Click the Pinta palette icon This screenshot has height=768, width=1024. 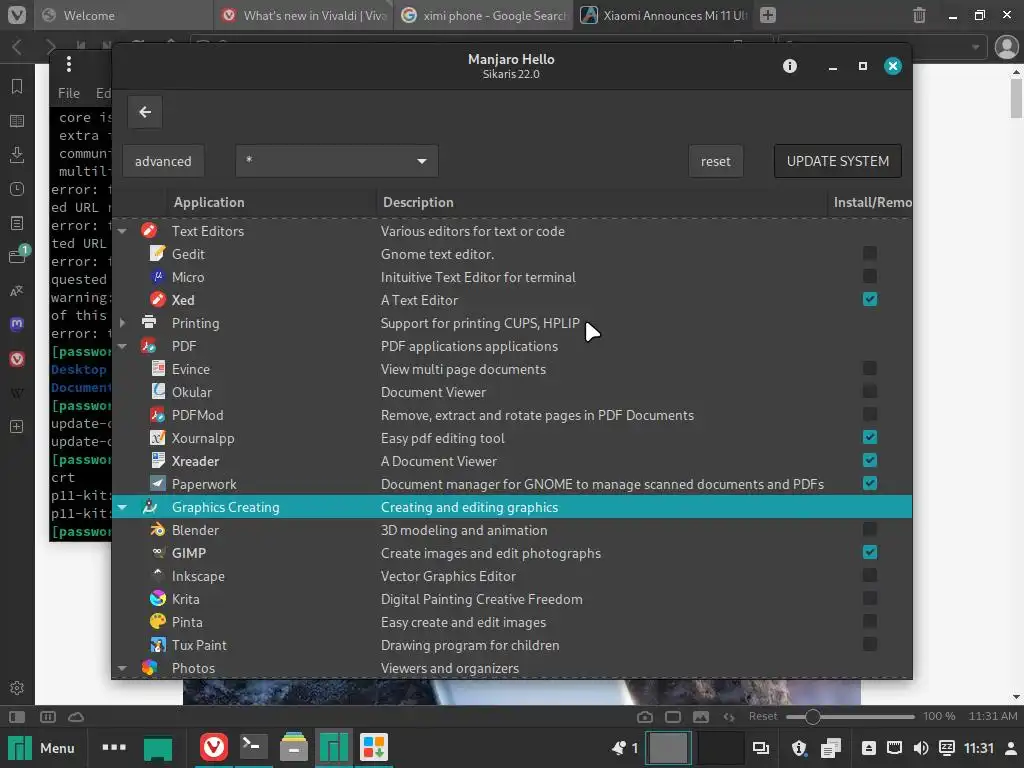(157, 621)
